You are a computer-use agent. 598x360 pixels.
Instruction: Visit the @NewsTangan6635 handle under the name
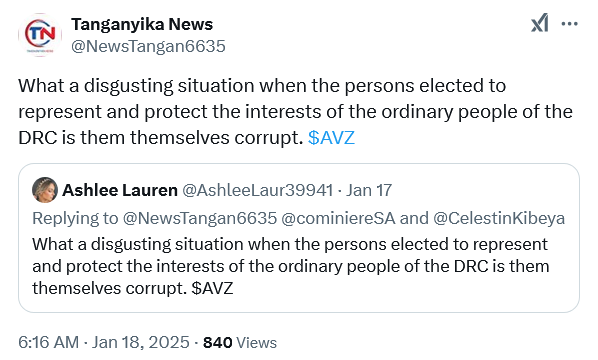(148, 46)
